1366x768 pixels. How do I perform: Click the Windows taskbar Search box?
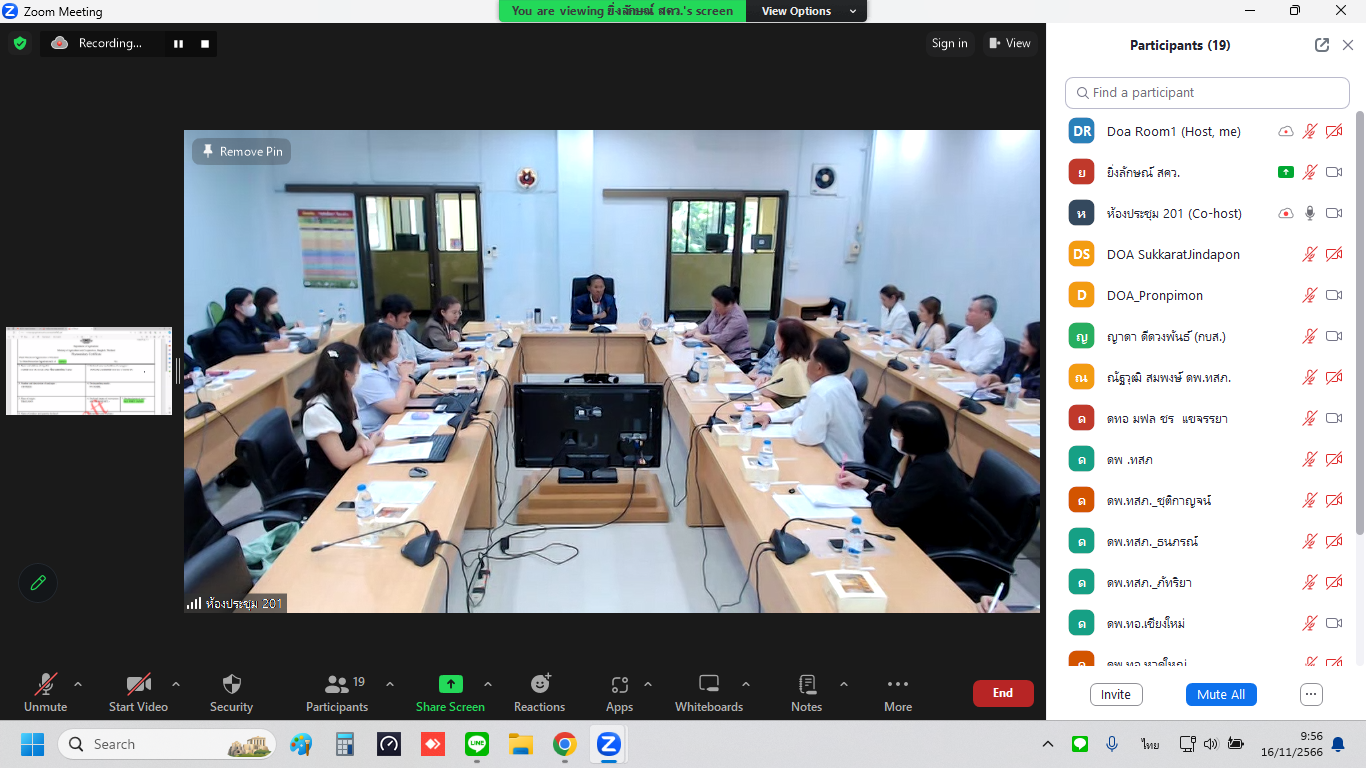point(166,744)
